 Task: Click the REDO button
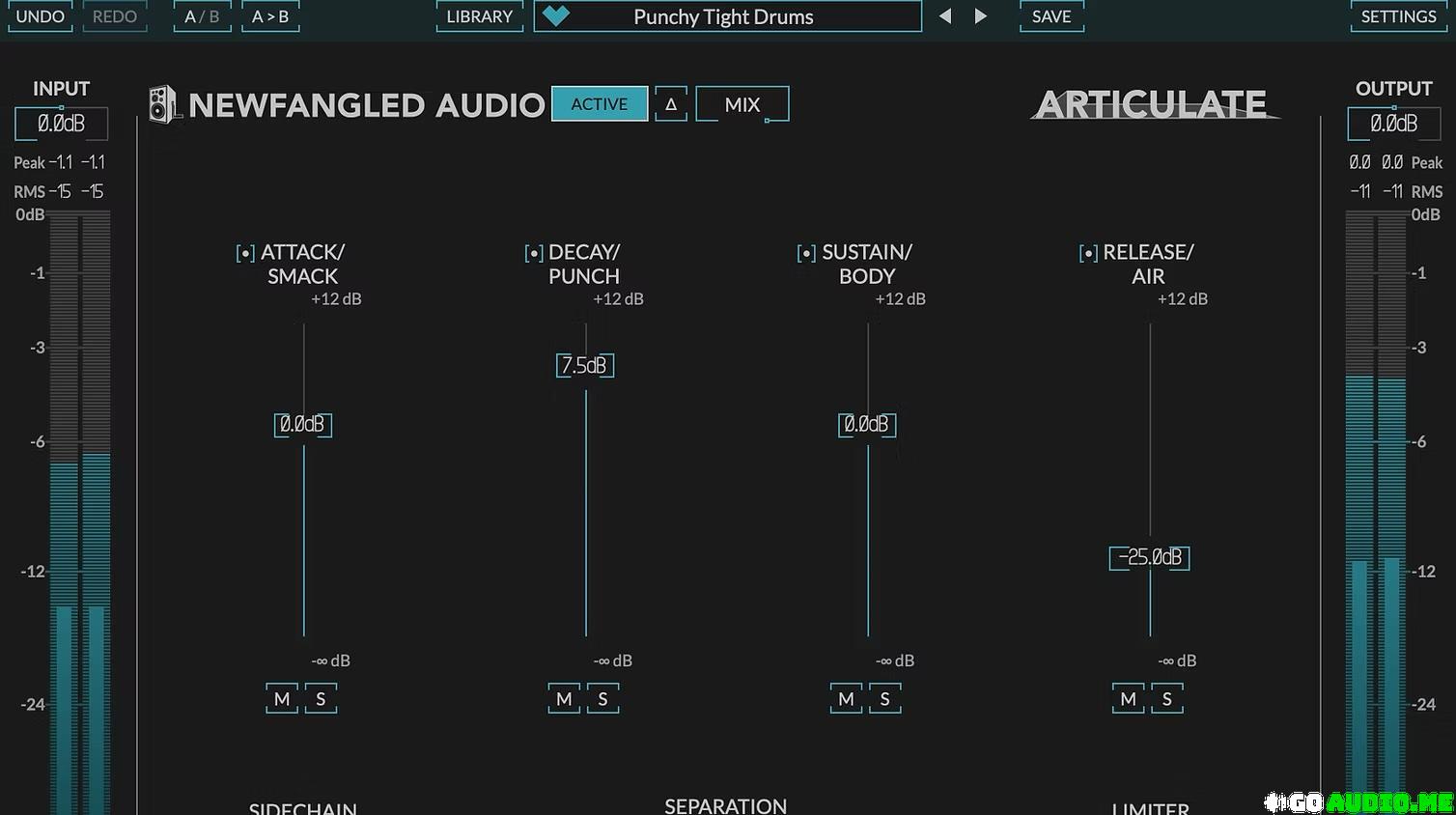[115, 16]
